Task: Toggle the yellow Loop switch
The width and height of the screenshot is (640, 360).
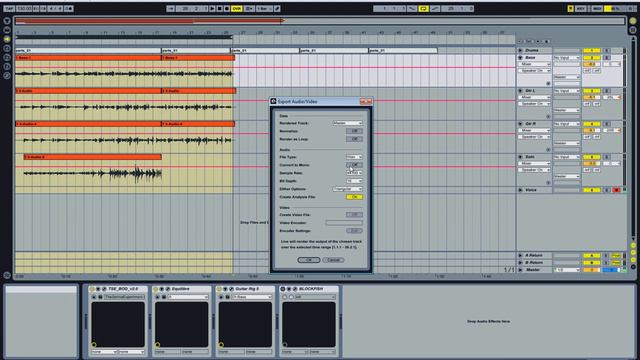Action: tap(423, 9)
